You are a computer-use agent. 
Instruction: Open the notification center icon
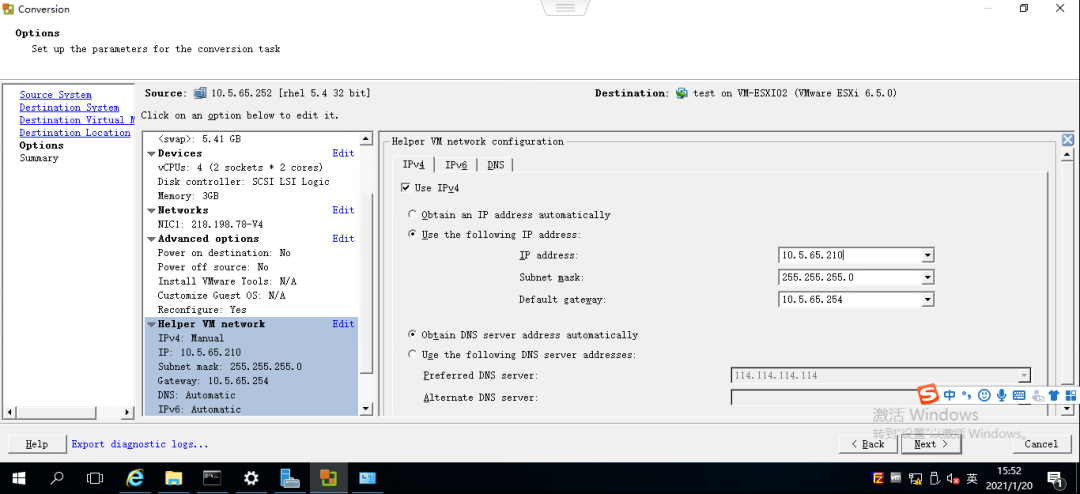[x=1054, y=478]
